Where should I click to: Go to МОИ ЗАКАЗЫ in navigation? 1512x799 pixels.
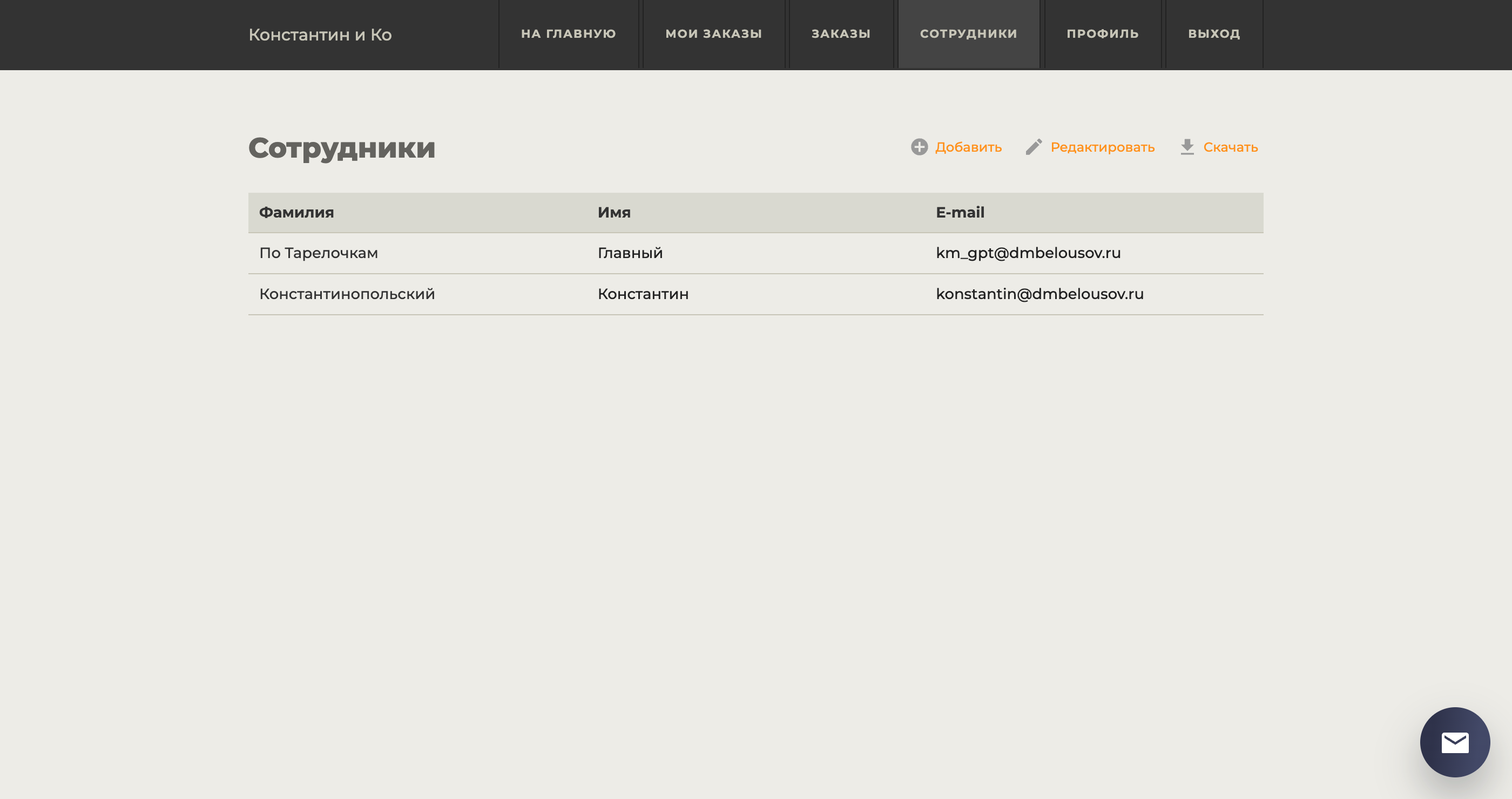[713, 34]
